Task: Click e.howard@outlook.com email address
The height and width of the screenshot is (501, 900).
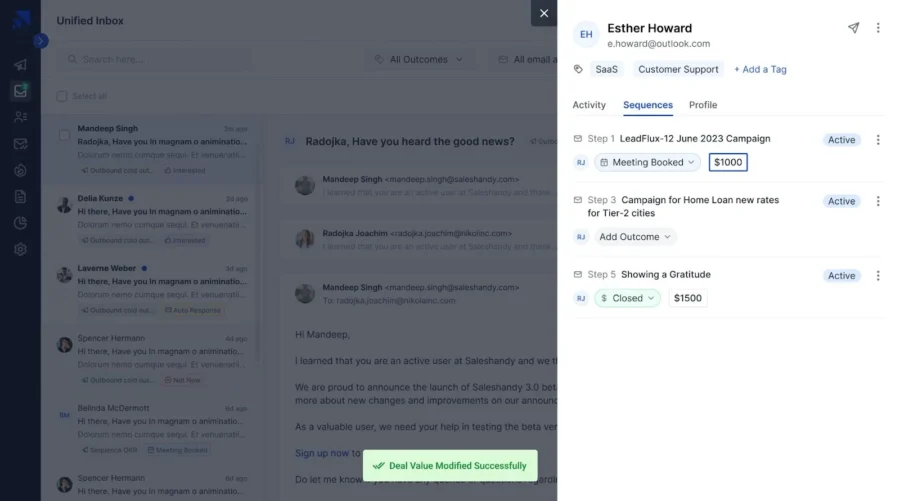Action: pos(658,44)
